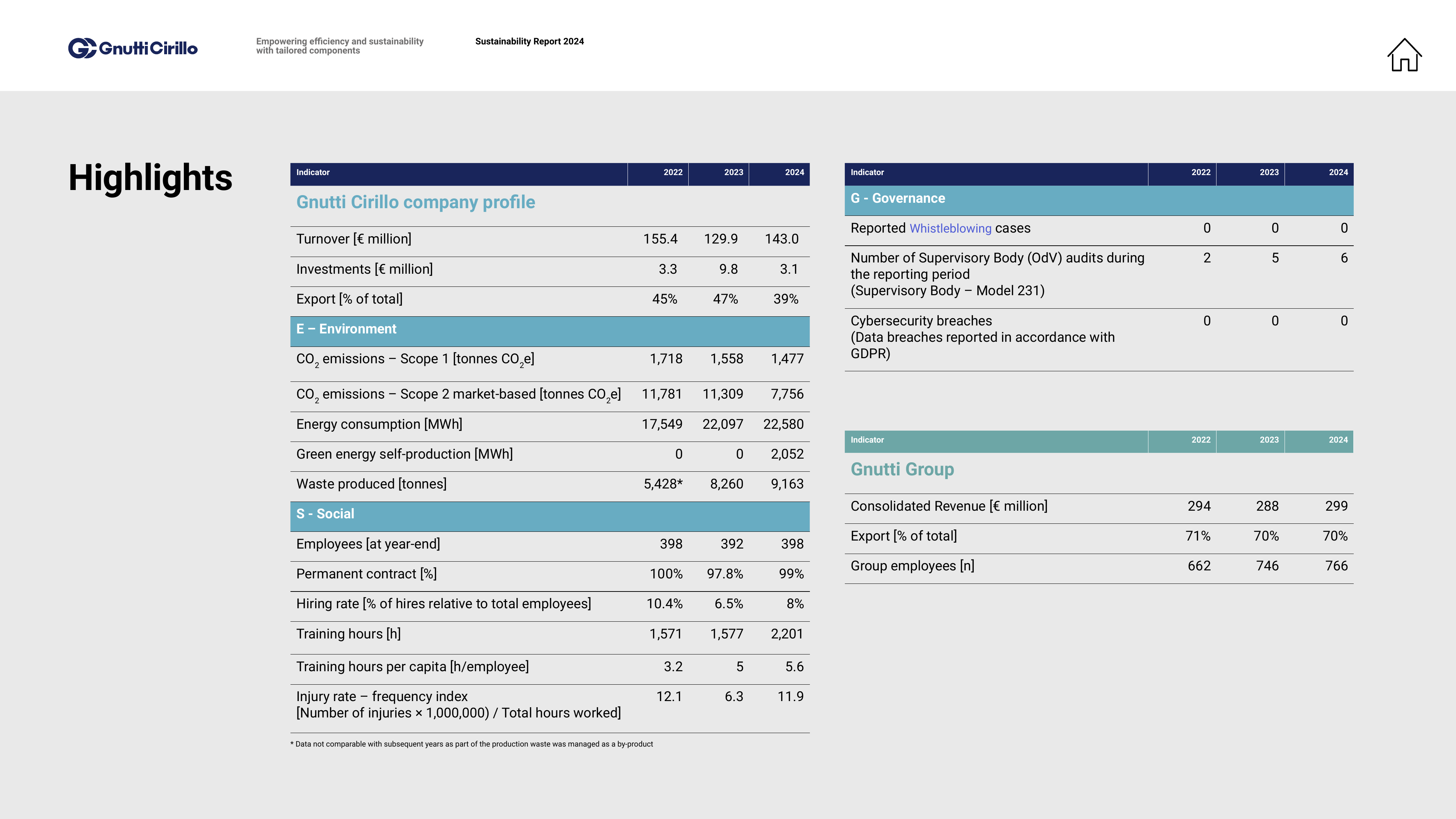Select the company Export value 39%
Screen dimensions: 1456x819
pyautogui.click(x=786, y=299)
